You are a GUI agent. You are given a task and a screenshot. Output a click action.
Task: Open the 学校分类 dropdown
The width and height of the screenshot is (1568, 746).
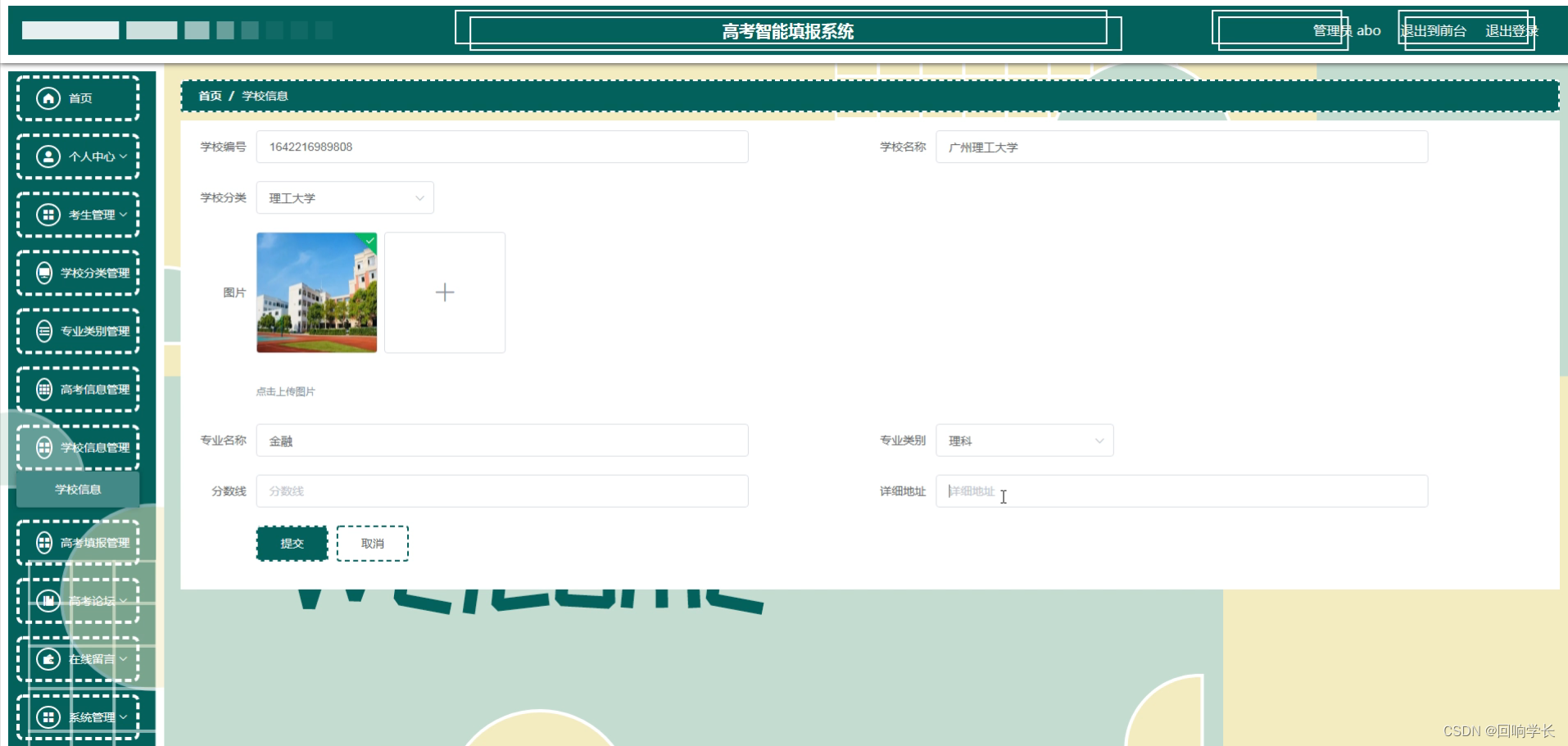(344, 197)
